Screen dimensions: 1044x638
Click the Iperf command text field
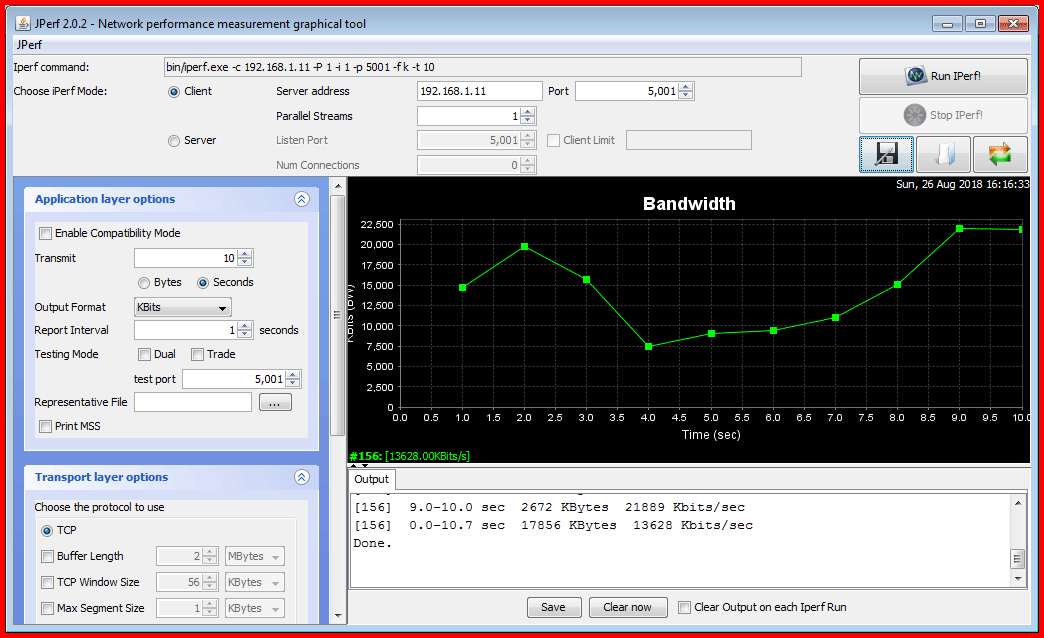tap(483, 67)
